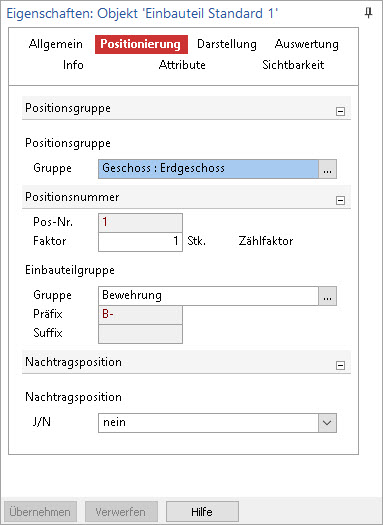Switch to the Allgemein tab
Viewport: 383px width, 525px height.
pyautogui.click(x=56, y=44)
